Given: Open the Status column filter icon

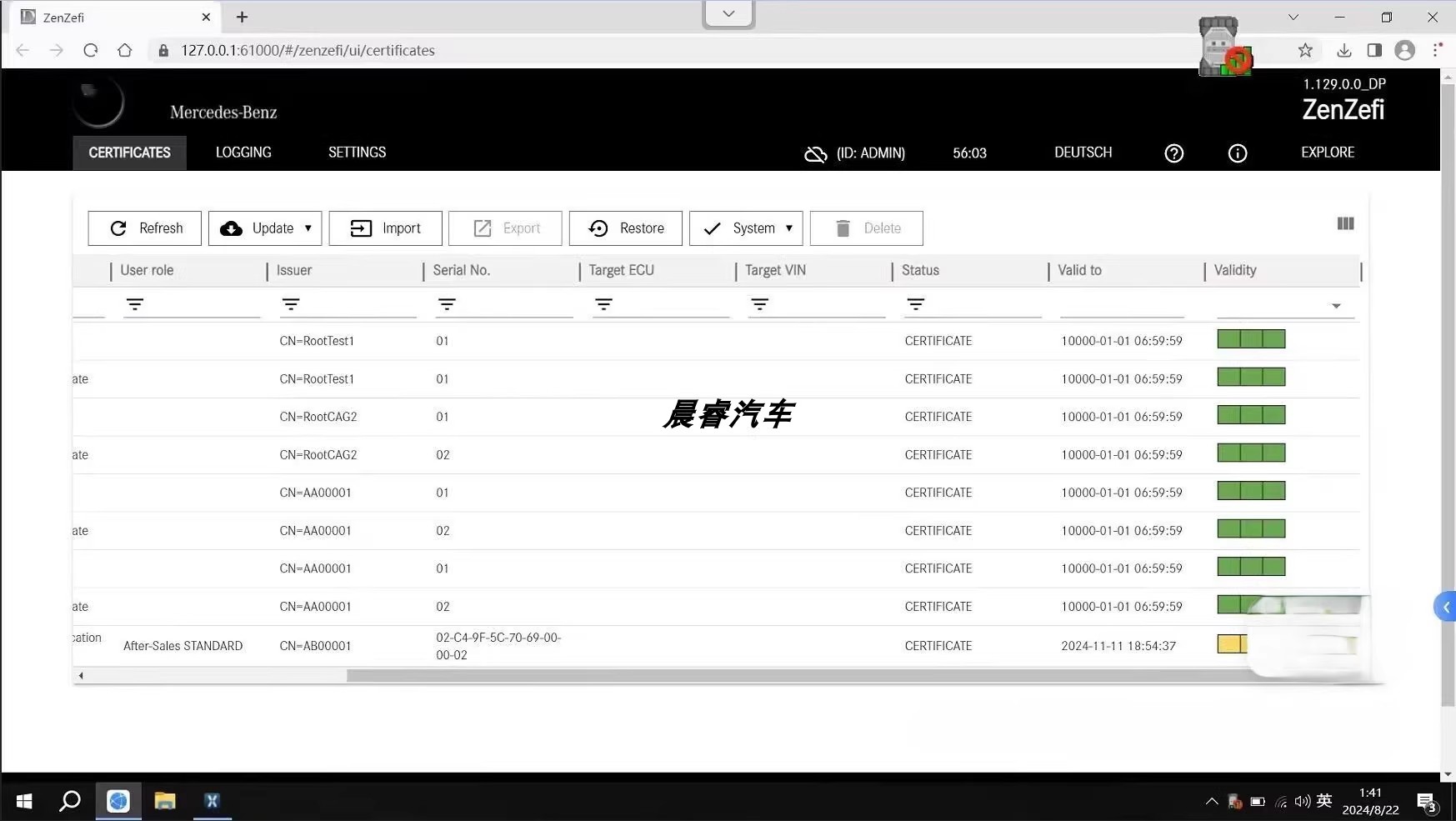Looking at the screenshot, I should [x=915, y=305].
